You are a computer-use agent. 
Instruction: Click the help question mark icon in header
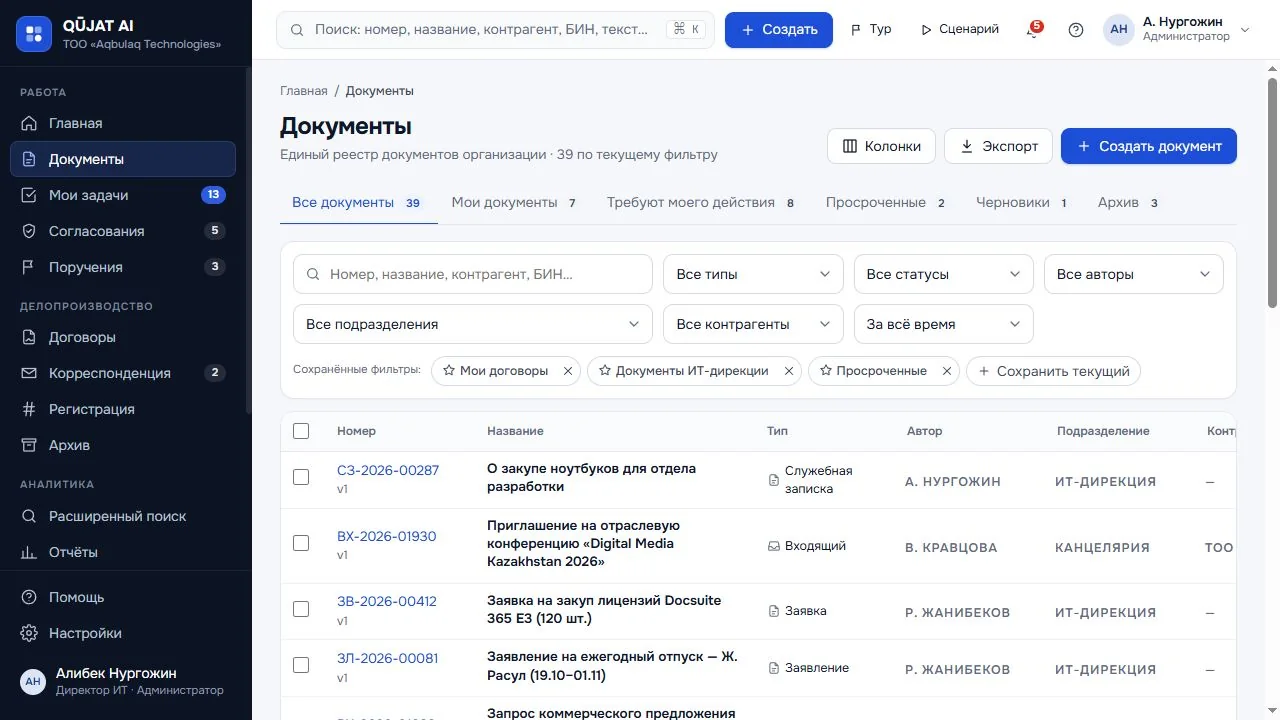point(1076,30)
